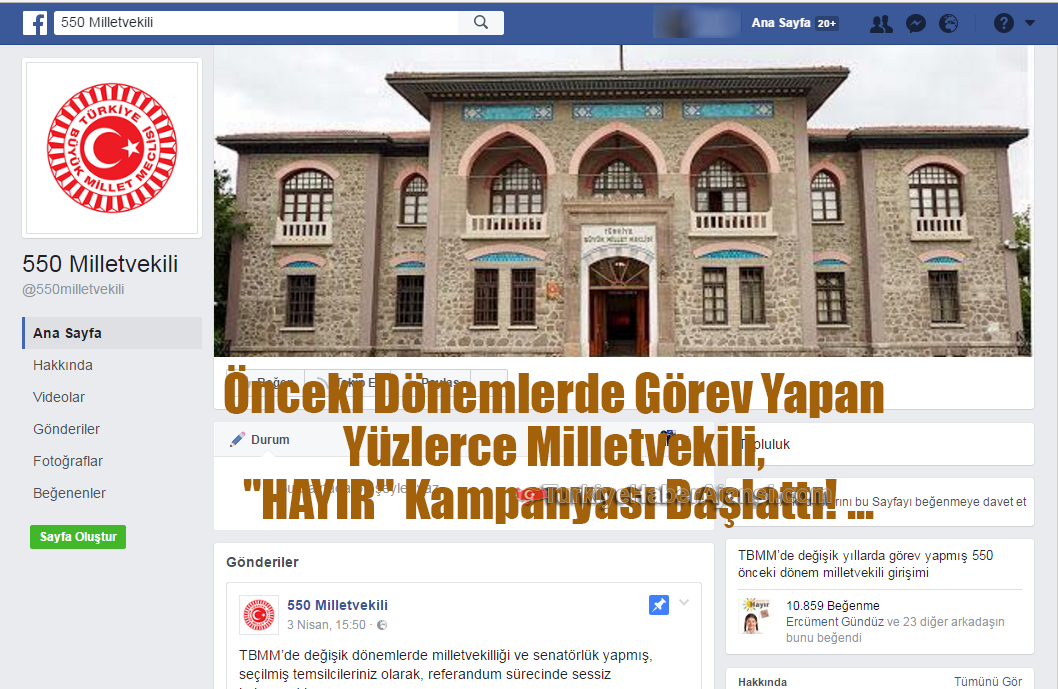This screenshot has width=1058, height=689.
Task: Click the Ana Sayfa link in top bar
Action: (x=776, y=23)
